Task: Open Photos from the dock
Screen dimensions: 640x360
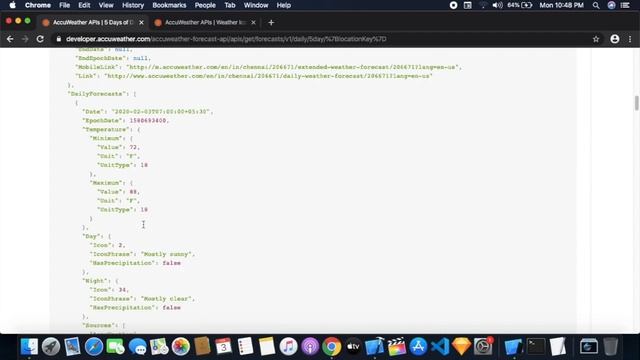Action: pyautogui.click(x=180, y=347)
